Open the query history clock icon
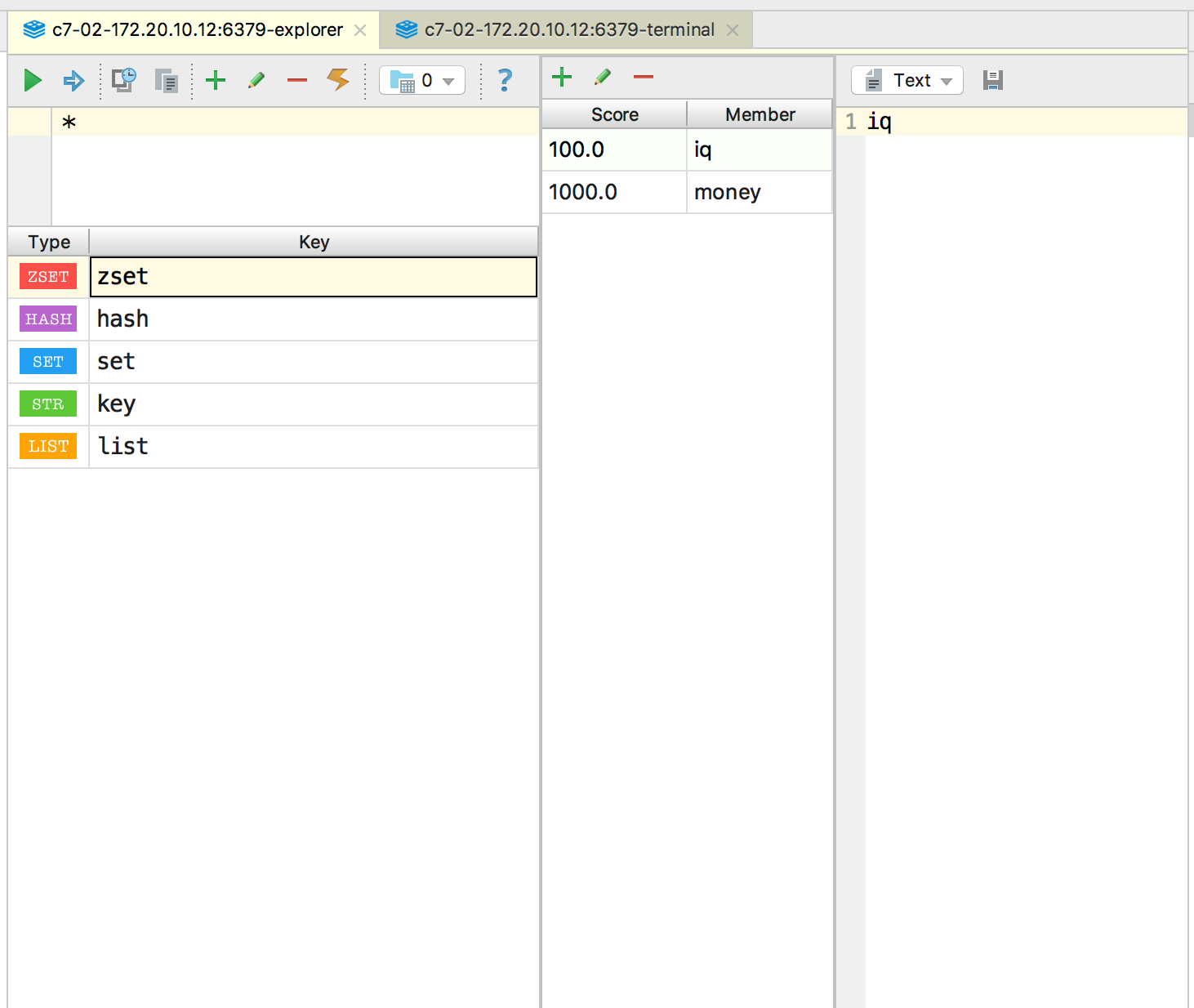The height and width of the screenshot is (1008, 1194). [x=124, y=79]
